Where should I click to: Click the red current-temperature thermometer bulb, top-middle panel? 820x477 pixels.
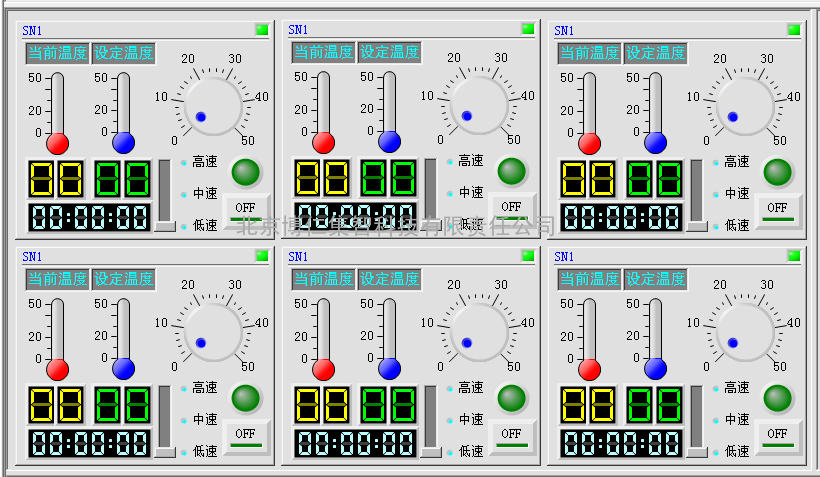(324, 142)
